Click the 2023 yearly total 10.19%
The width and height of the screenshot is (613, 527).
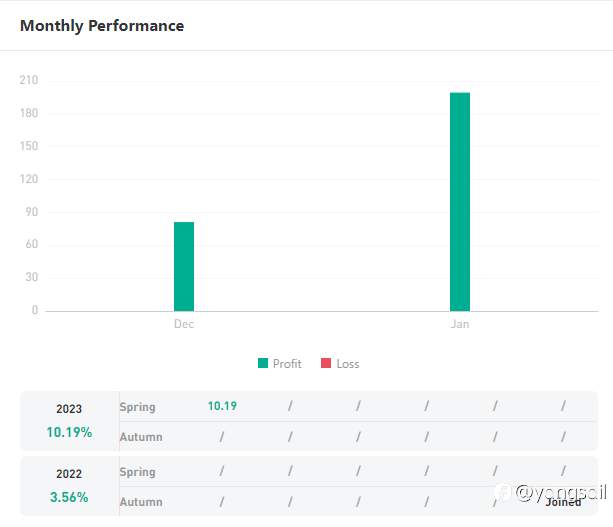(69, 433)
